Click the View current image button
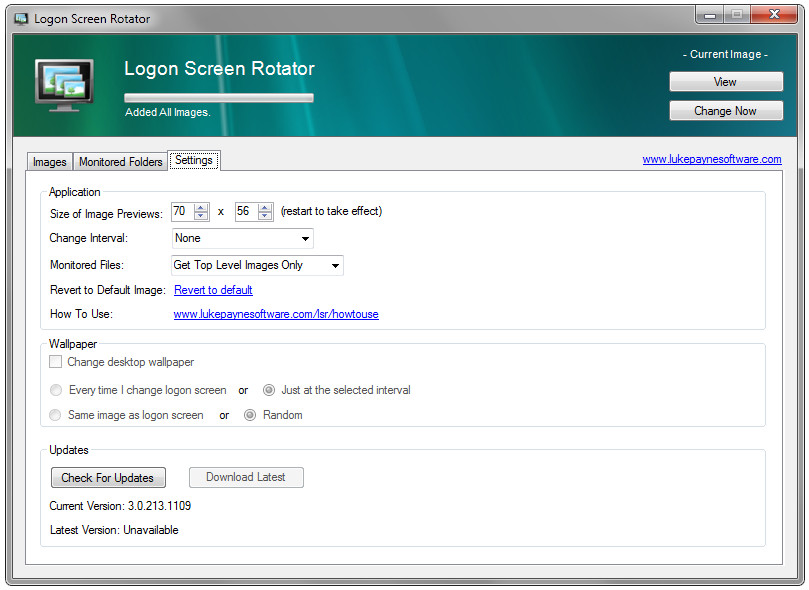Image resolution: width=809 pixels, height=590 pixels. (726, 81)
